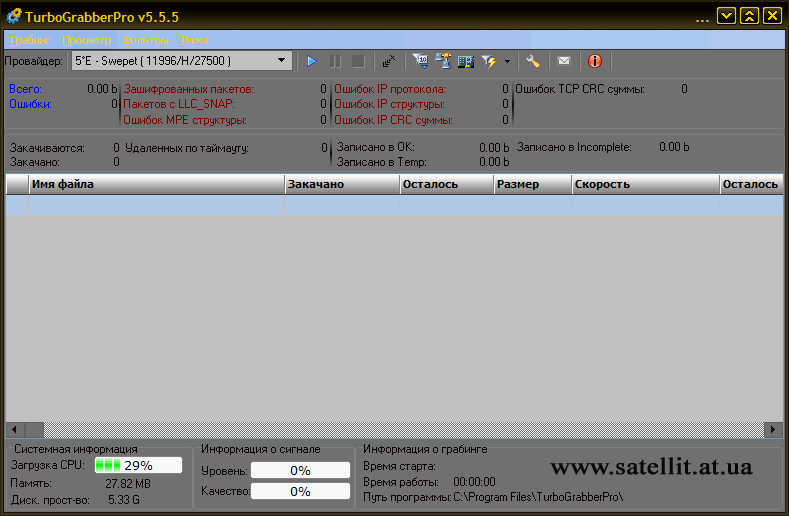
Task: Click the Размер column header
Action: pos(532,184)
